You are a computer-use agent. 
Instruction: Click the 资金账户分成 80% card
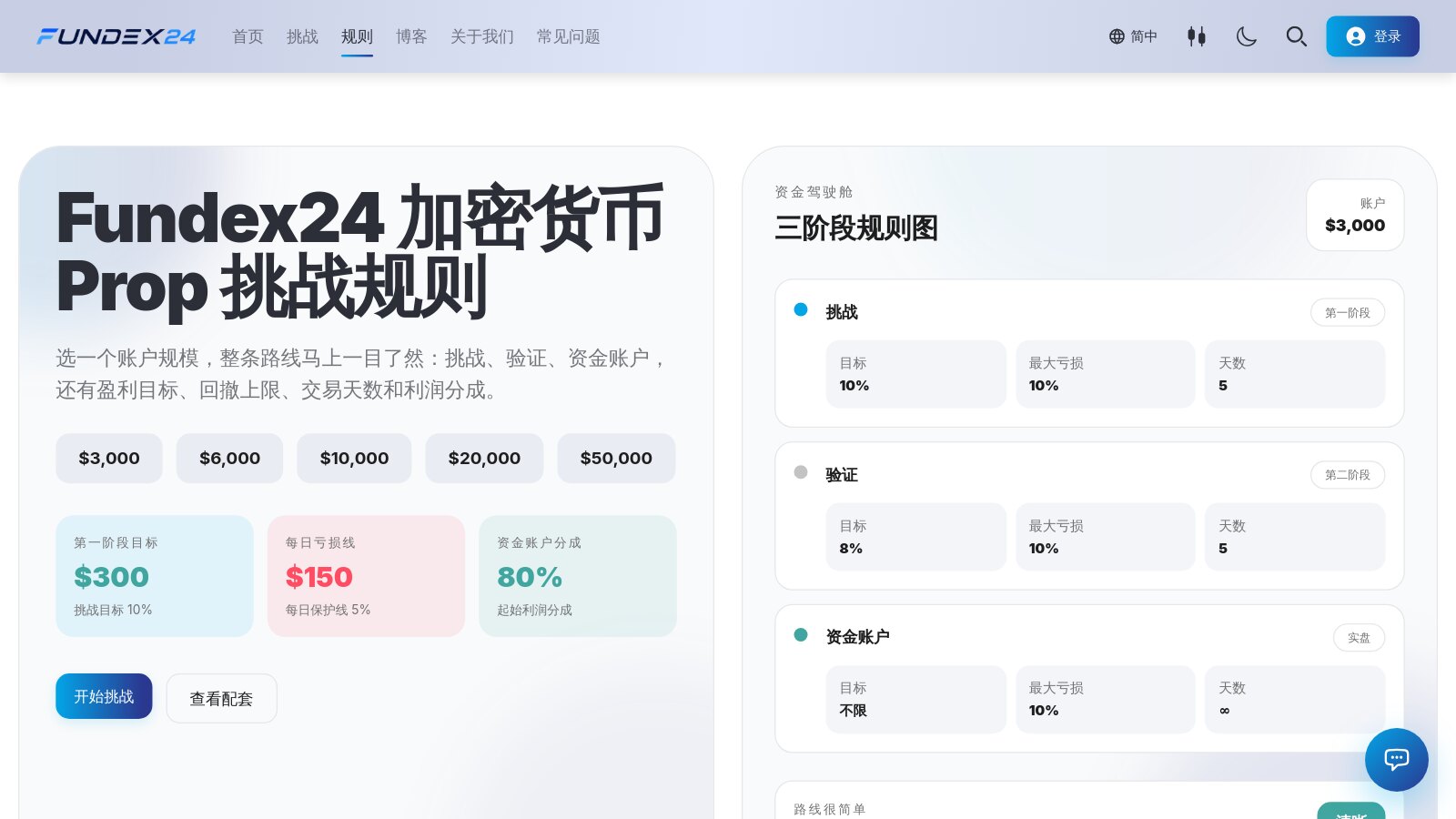pyautogui.click(x=578, y=576)
